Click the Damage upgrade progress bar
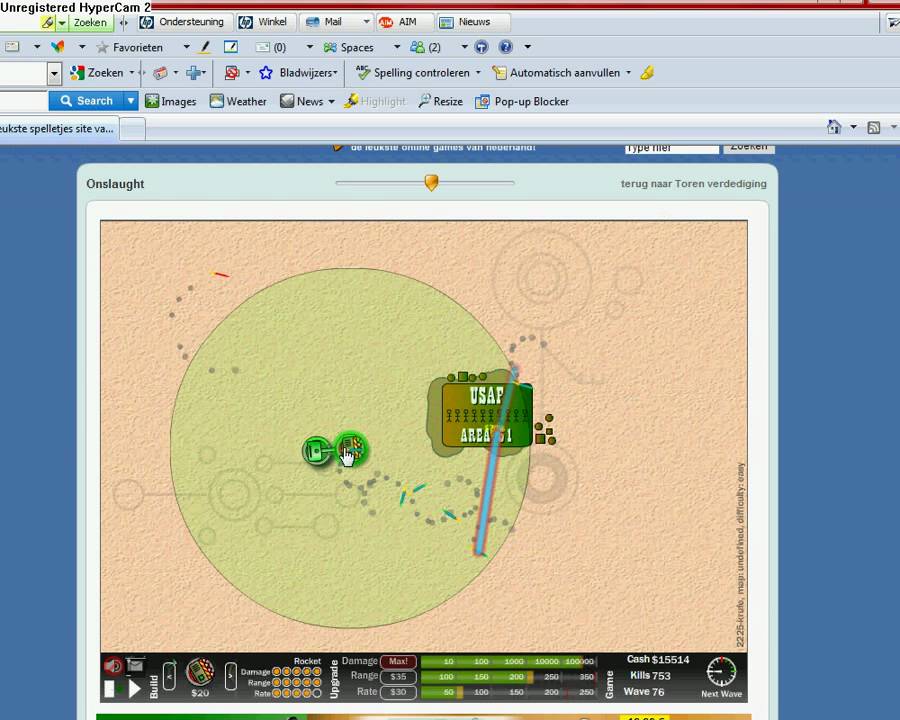The image size is (900, 720). (509, 661)
